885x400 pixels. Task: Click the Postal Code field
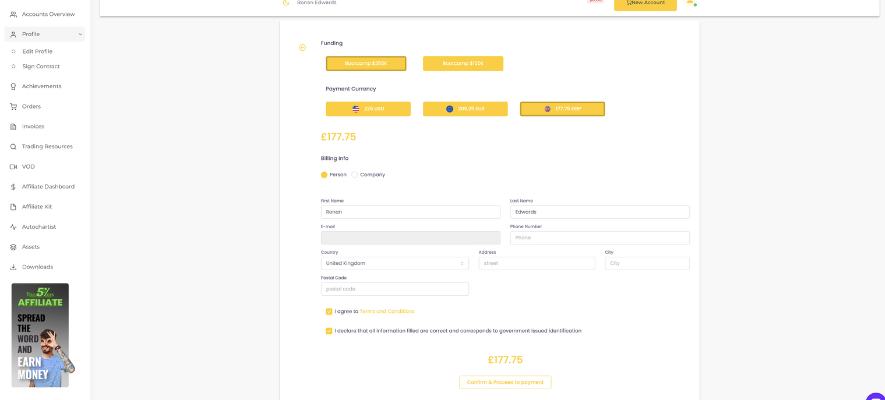tap(395, 289)
